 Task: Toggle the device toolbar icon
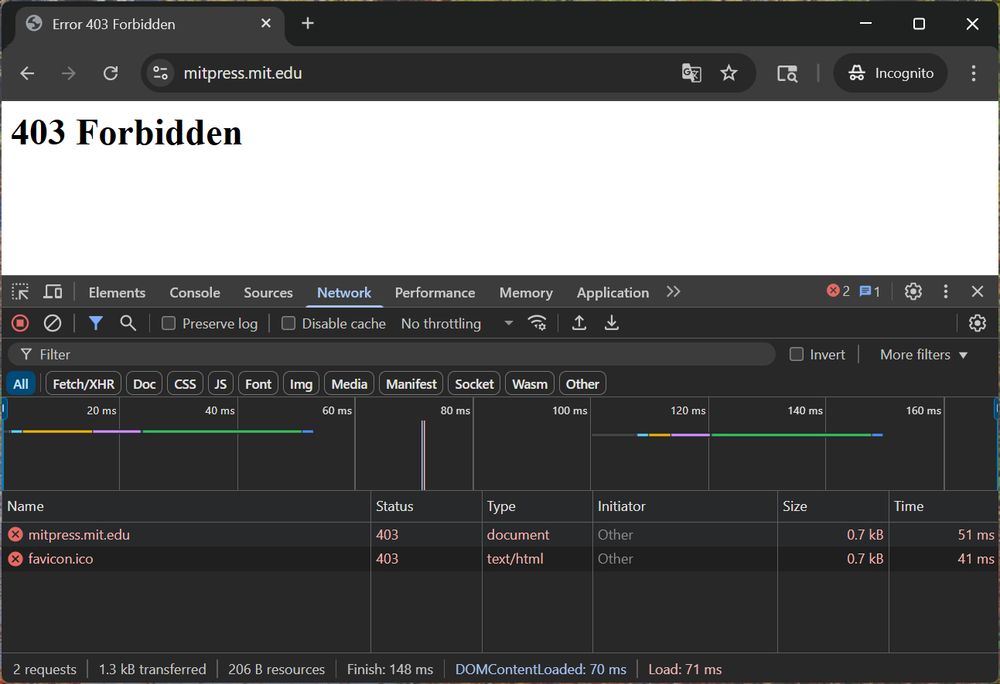[x=52, y=292]
